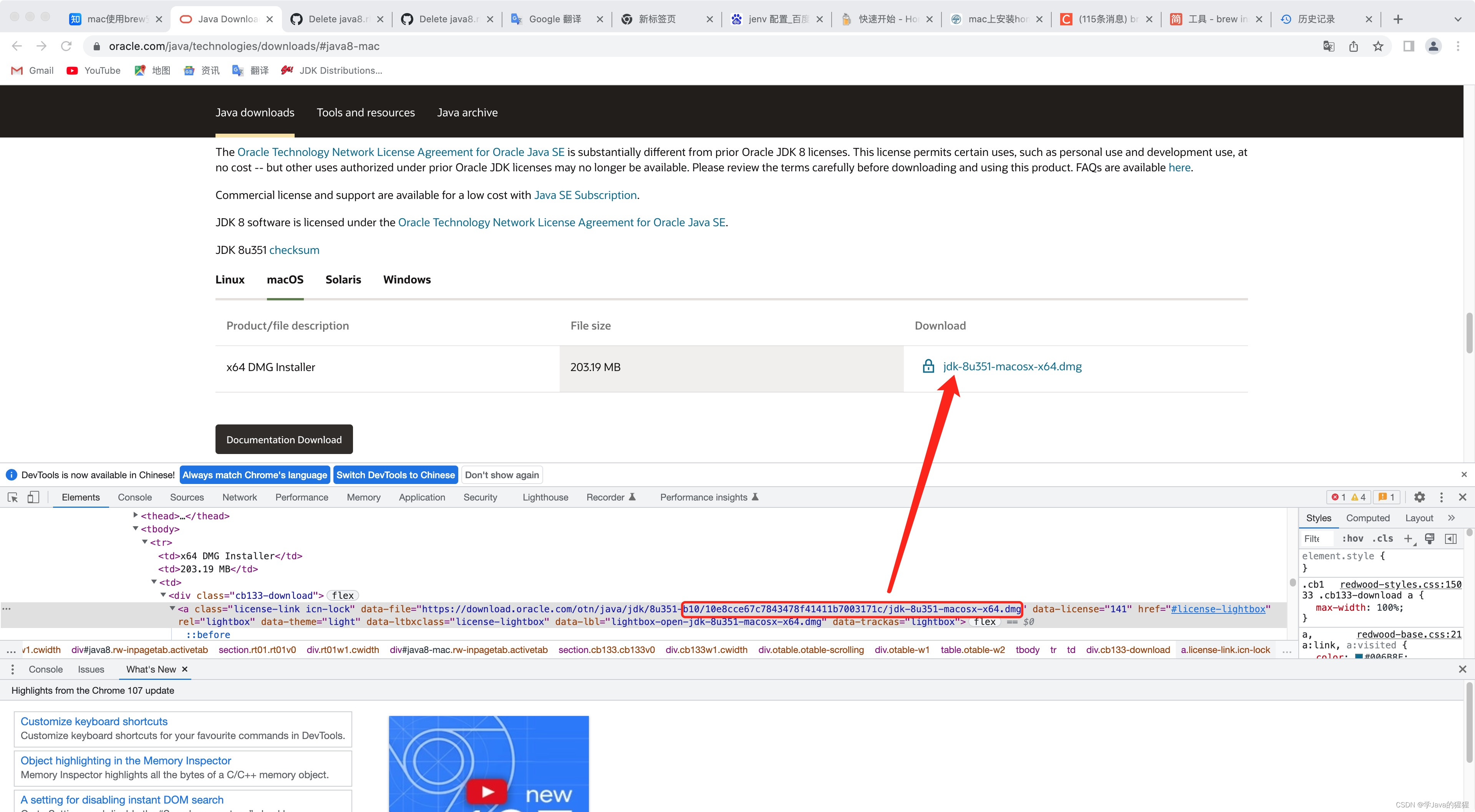Screen dimensions: 1475x812
Task: Collapse the tr node
Action: click(x=145, y=541)
